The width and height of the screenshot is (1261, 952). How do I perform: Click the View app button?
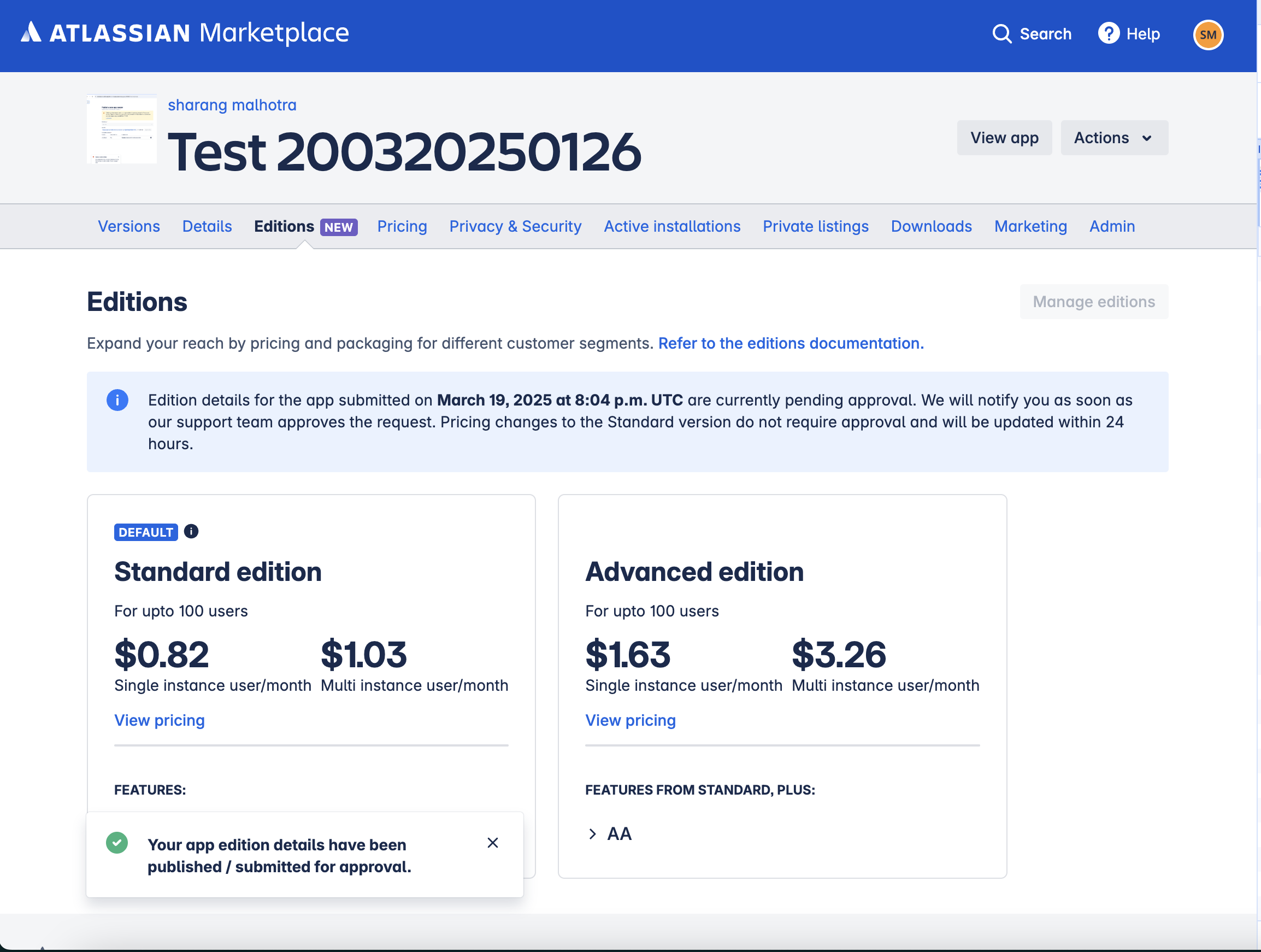tap(1004, 138)
